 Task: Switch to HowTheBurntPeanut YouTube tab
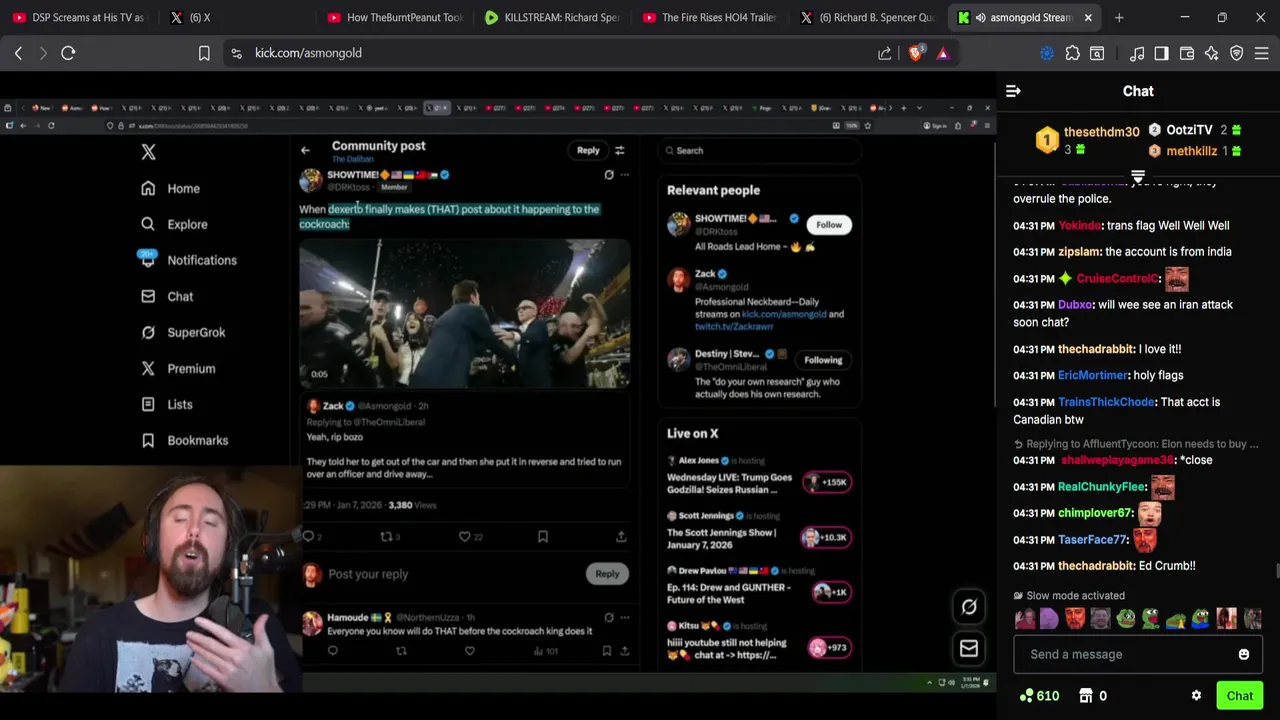(x=395, y=17)
